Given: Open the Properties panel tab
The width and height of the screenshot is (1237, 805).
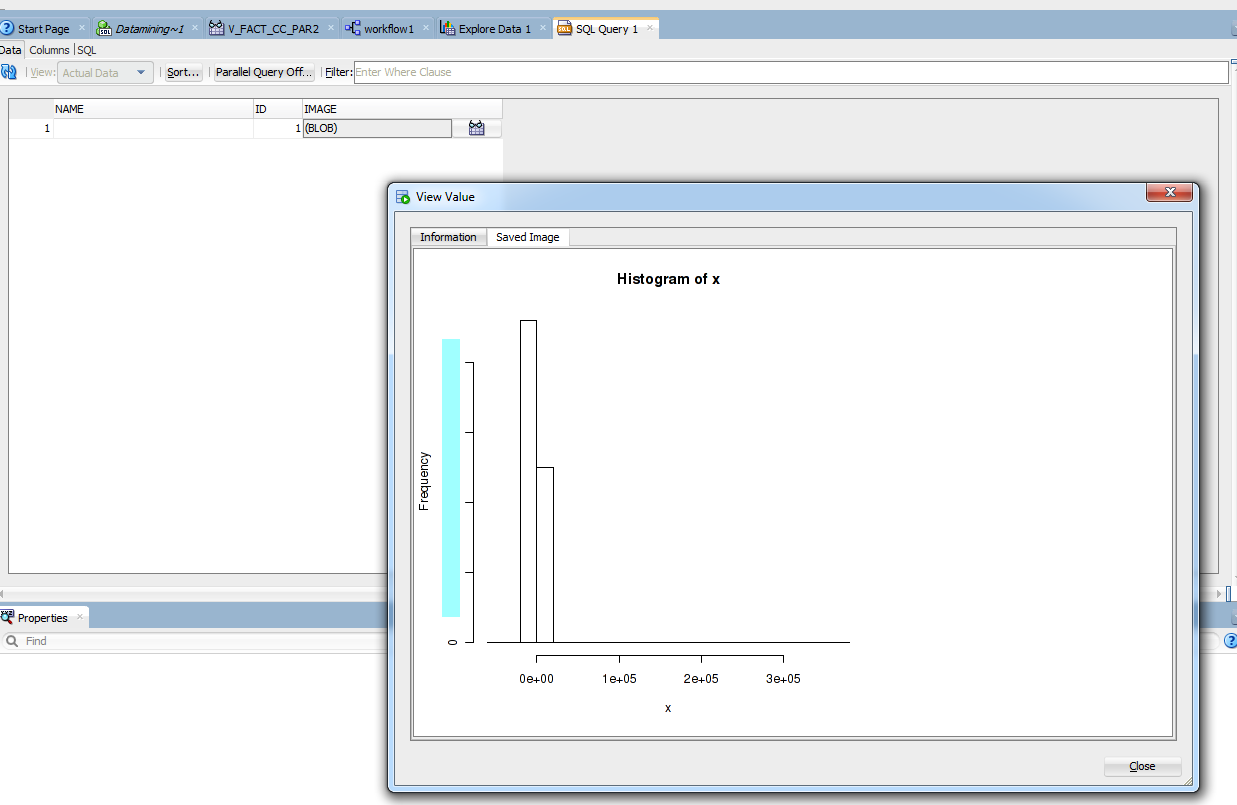Looking at the screenshot, I should pos(43,618).
